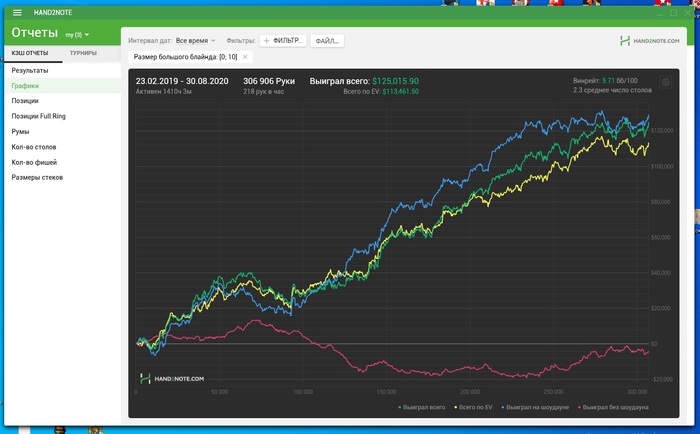Open the Румы report
Image resolution: width=700 pixels, height=434 pixels.
pyautogui.click(x=62, y=132)
